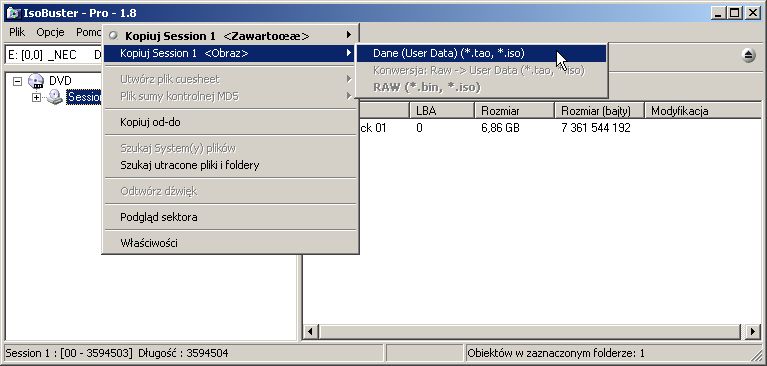Click the Session 1 disc icon
The height and width of the screenshot is (366, 767).
(x=55, y=97)
